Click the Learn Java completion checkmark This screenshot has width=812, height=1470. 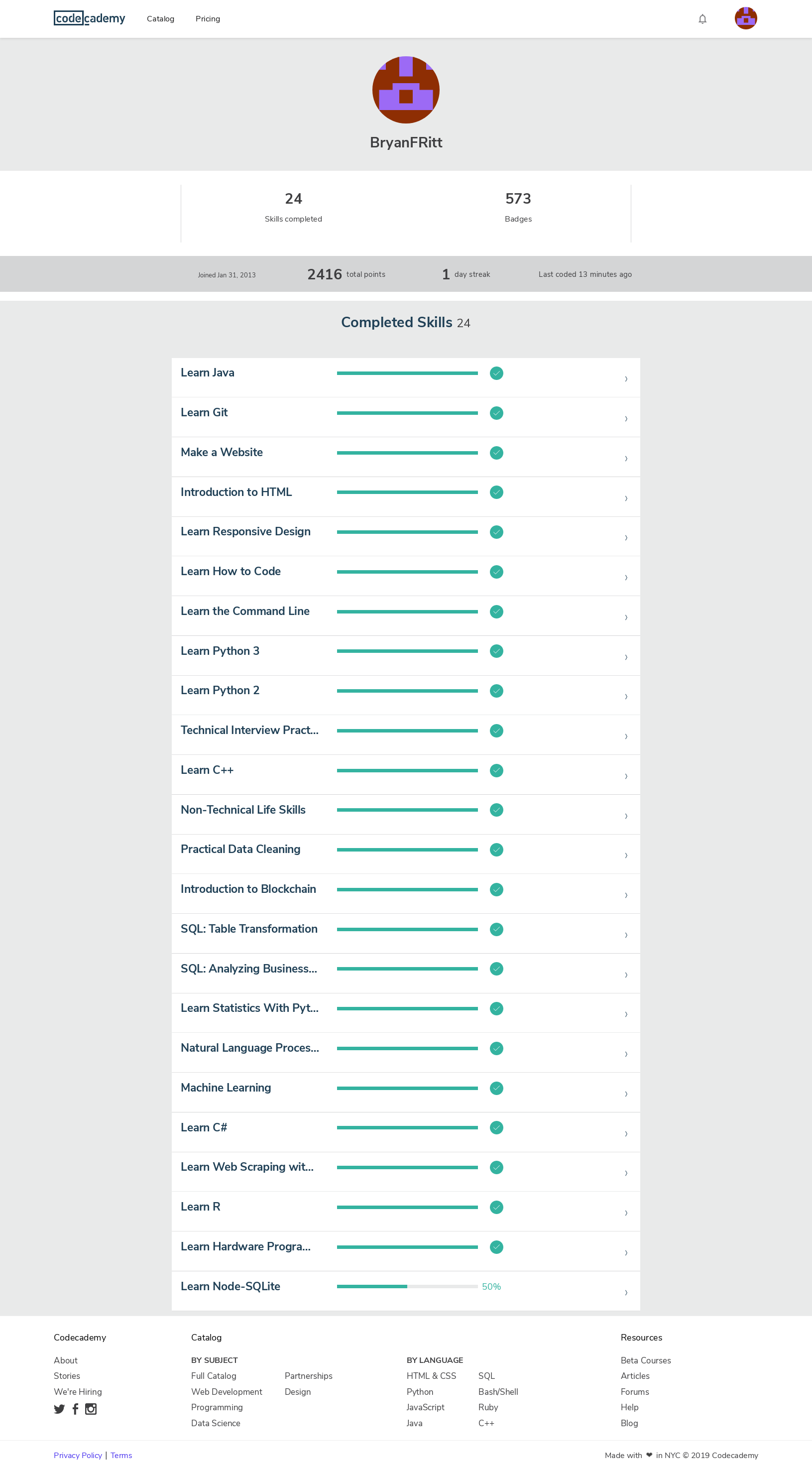(496, 373)
